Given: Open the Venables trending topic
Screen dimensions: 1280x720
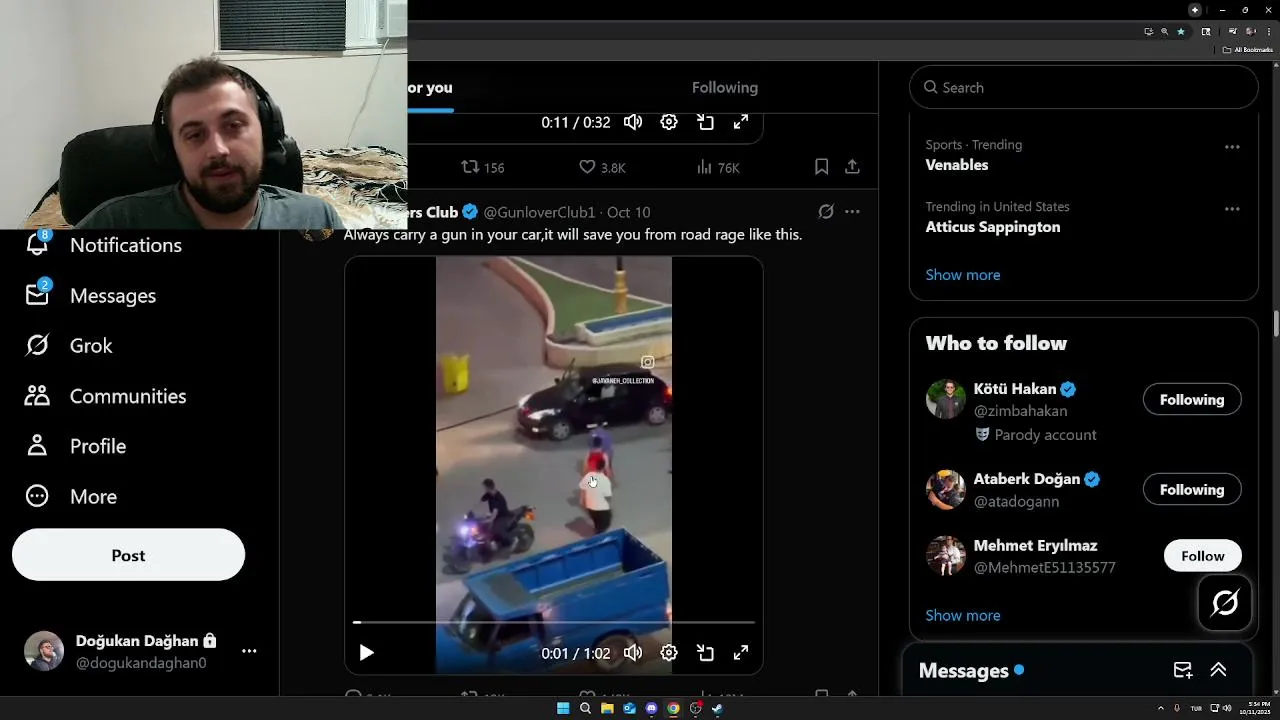Looking at the screenshot, I should coord(957,165).
